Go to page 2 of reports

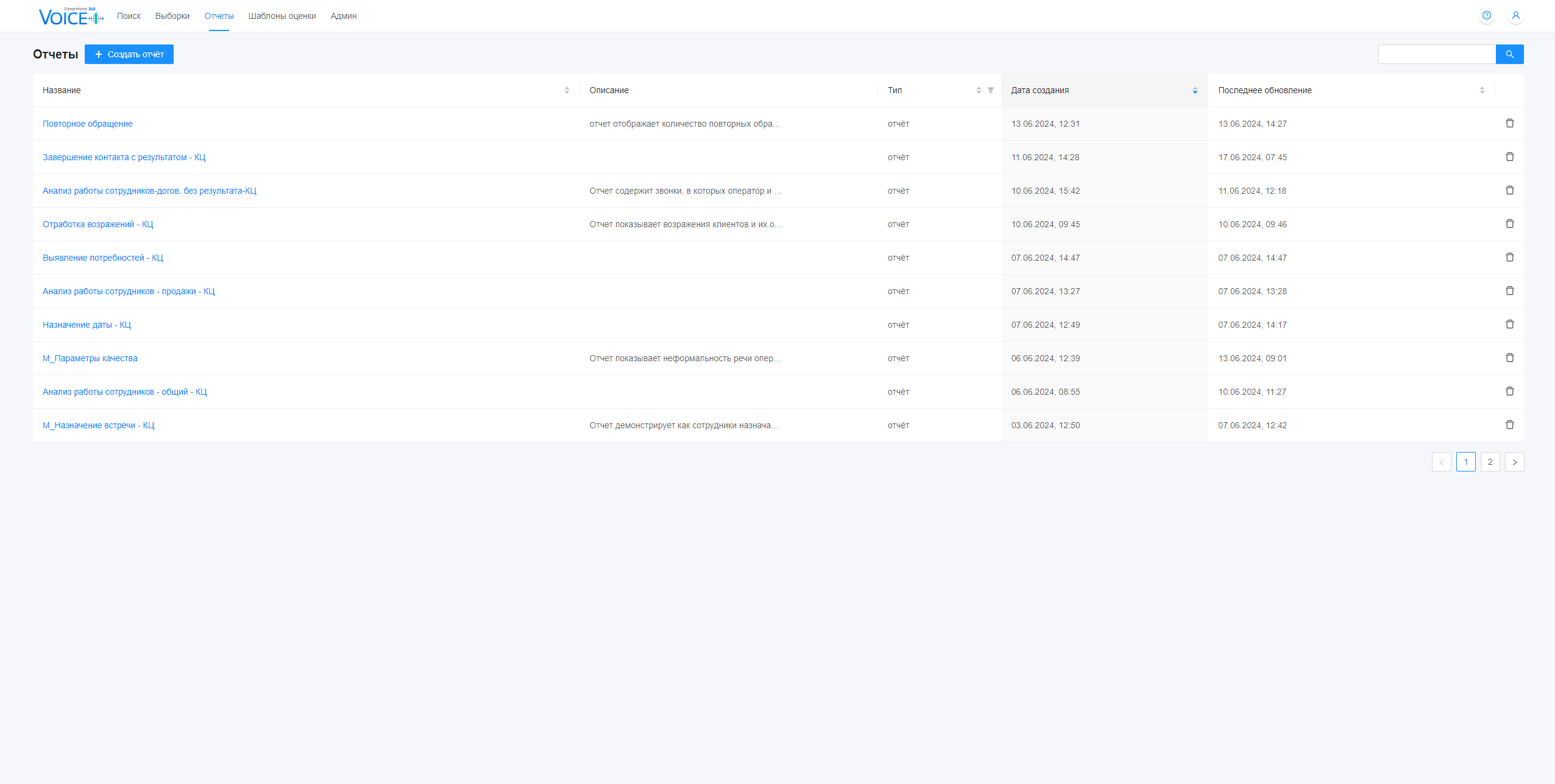coord(1490,462)
